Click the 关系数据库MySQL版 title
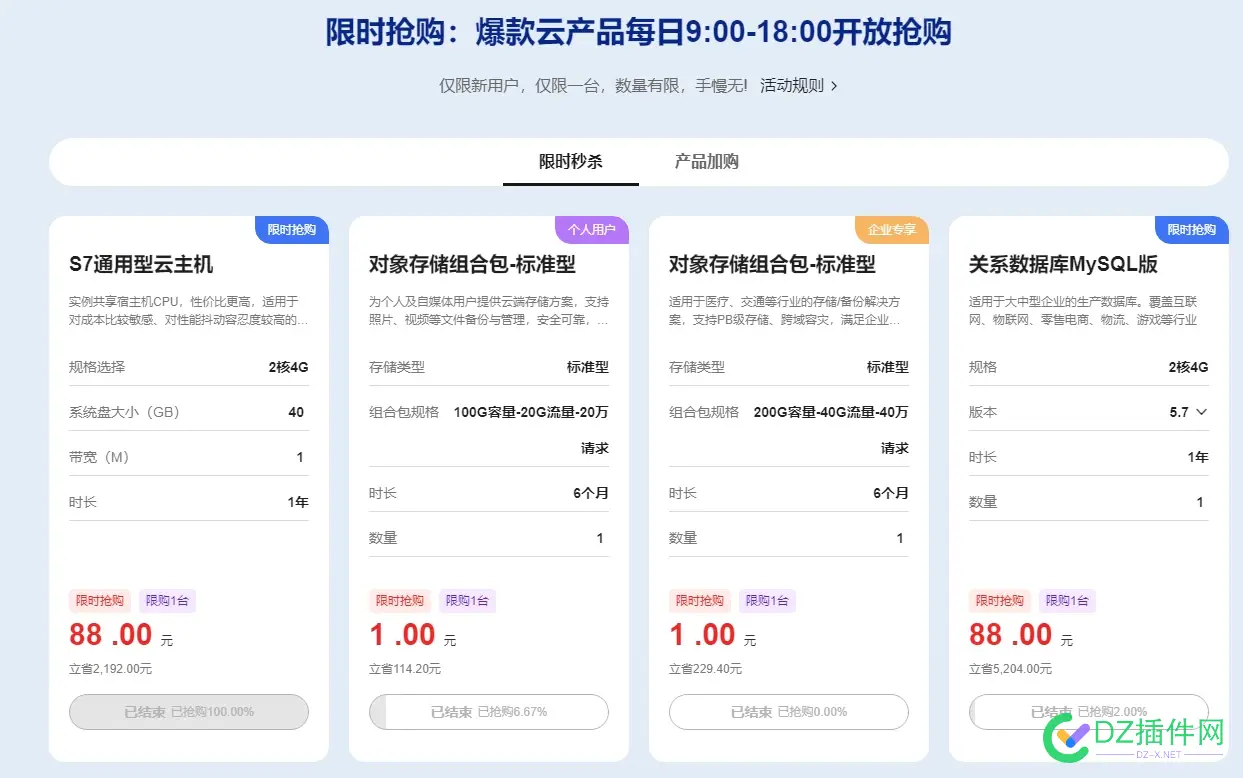 1064,265
